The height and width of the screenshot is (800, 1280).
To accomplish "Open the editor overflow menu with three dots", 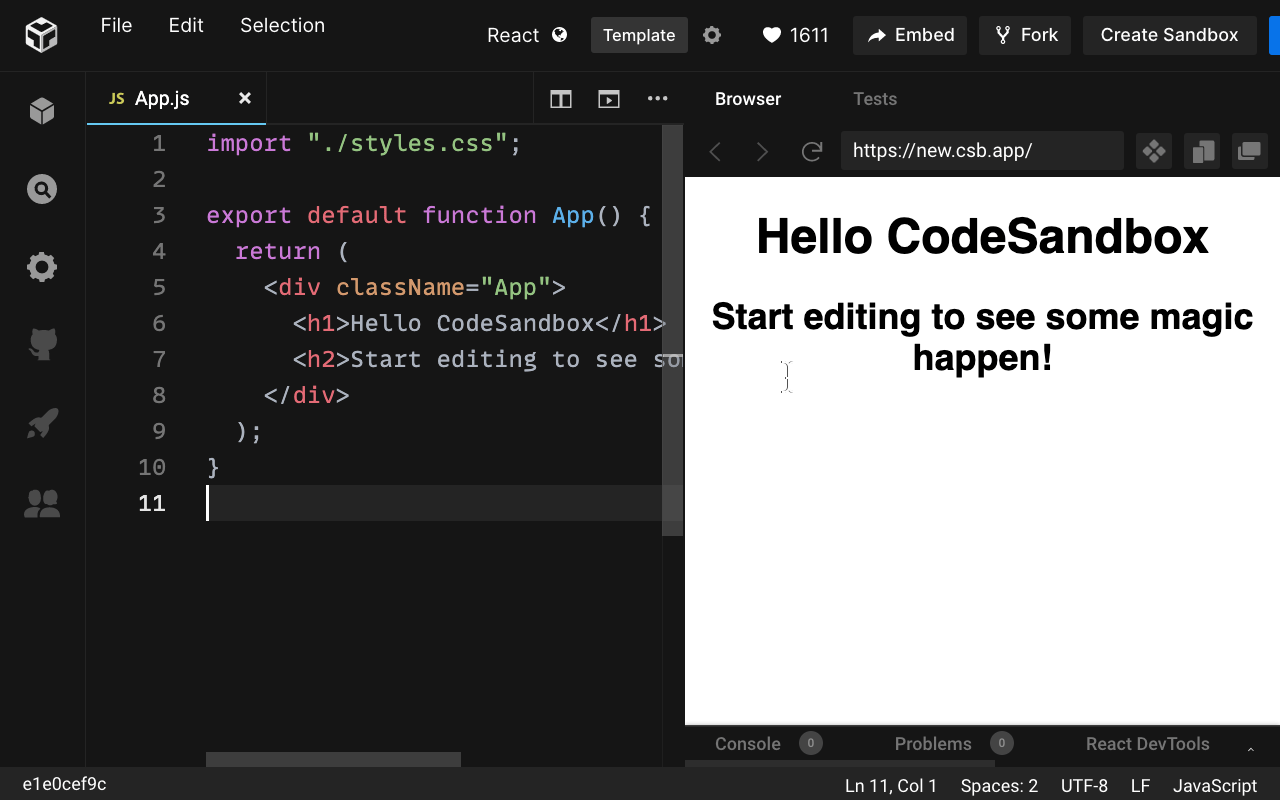I will click(657, 99).
